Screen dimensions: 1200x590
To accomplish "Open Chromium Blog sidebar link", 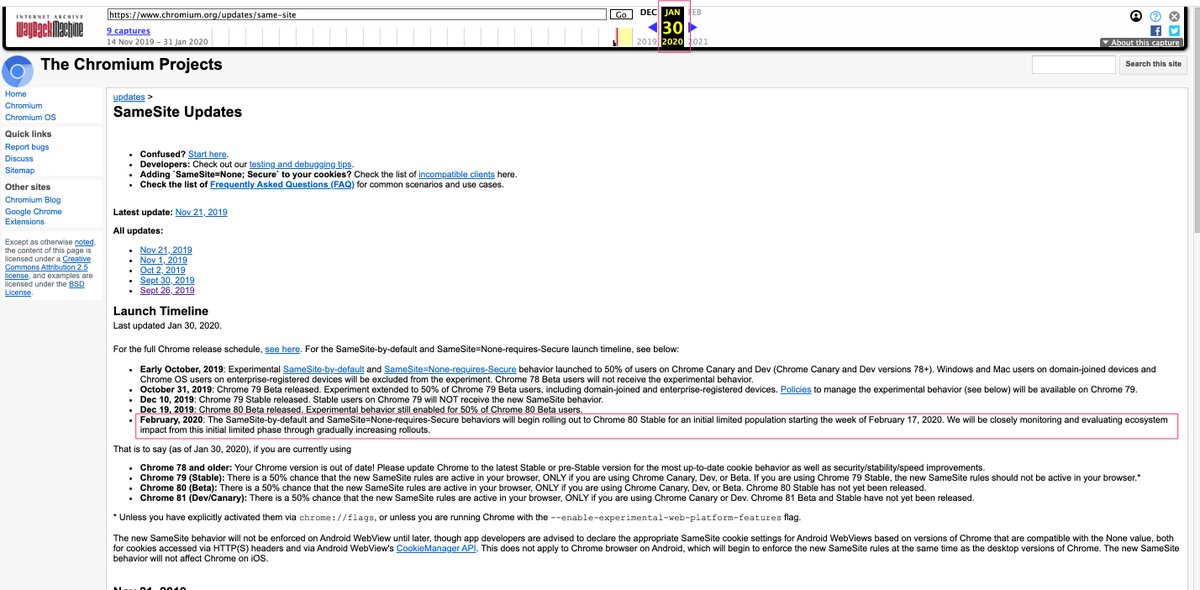I will [33, 200].
